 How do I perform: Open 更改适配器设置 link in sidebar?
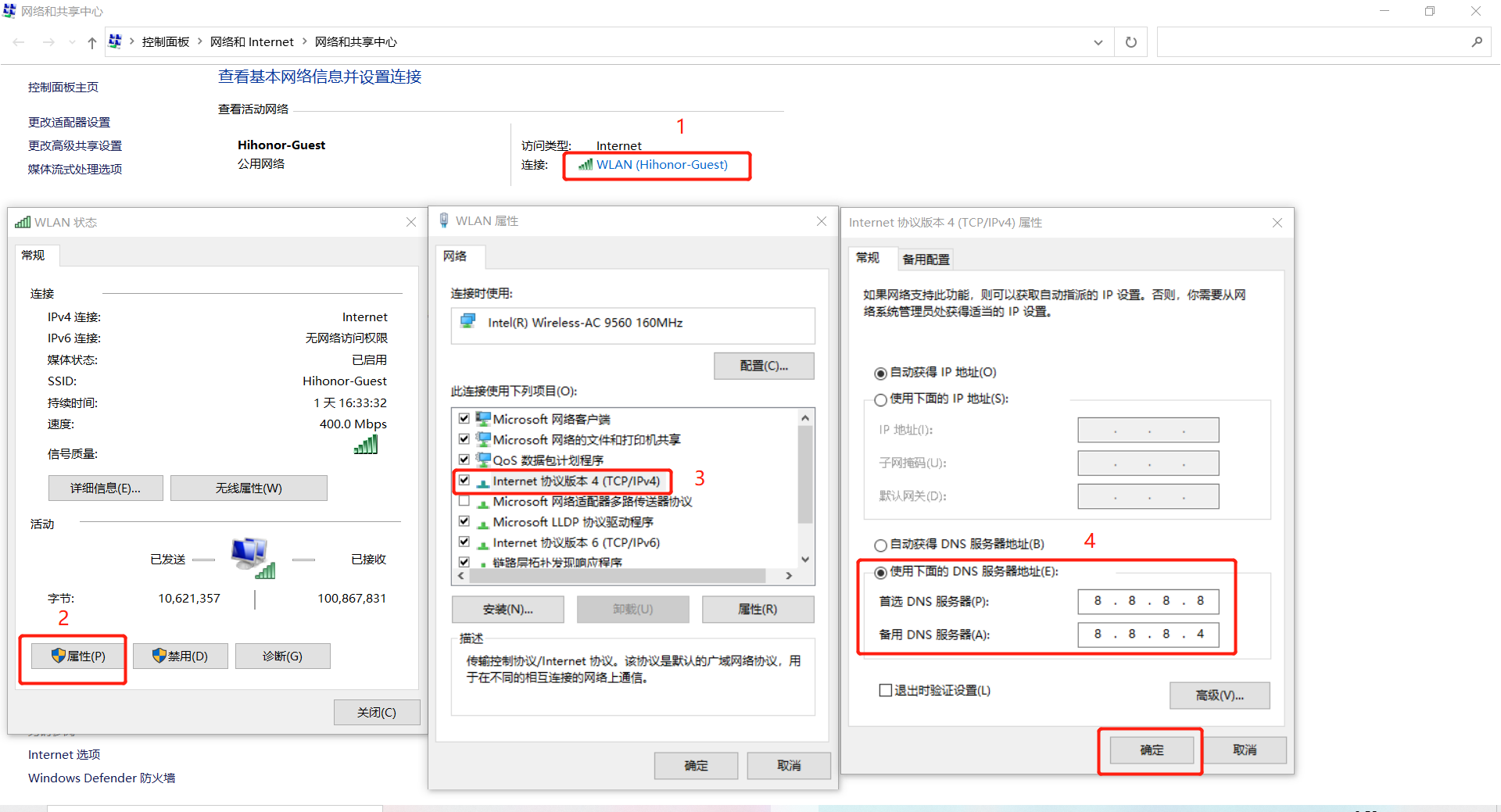69,122
